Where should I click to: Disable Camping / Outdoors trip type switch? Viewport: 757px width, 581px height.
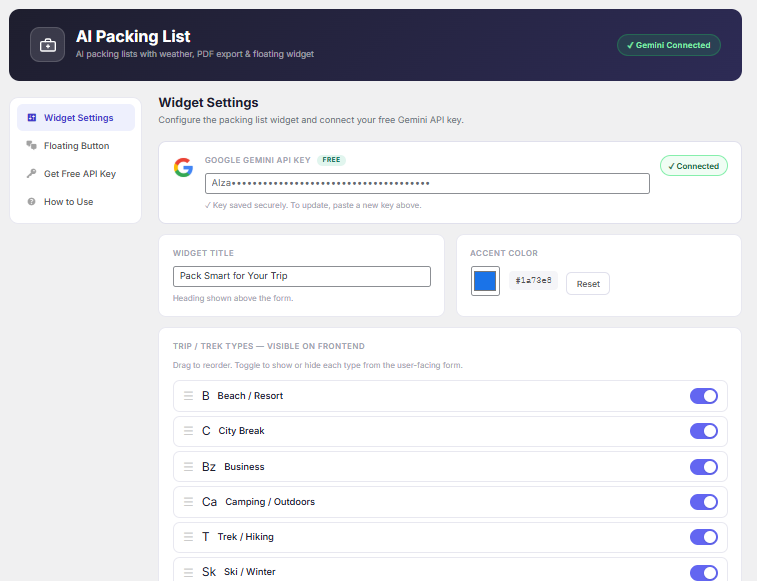coord(703,502)
